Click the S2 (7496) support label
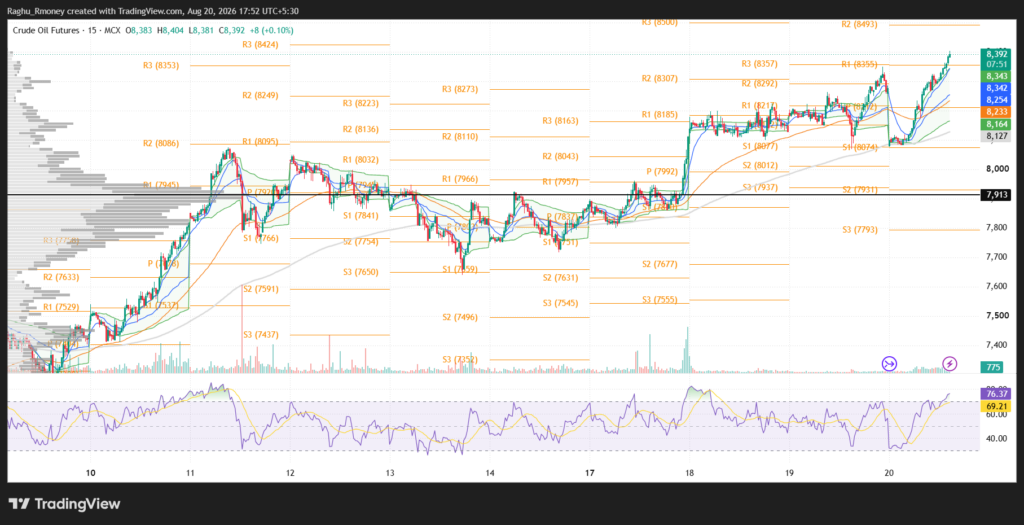 [460, 317]
